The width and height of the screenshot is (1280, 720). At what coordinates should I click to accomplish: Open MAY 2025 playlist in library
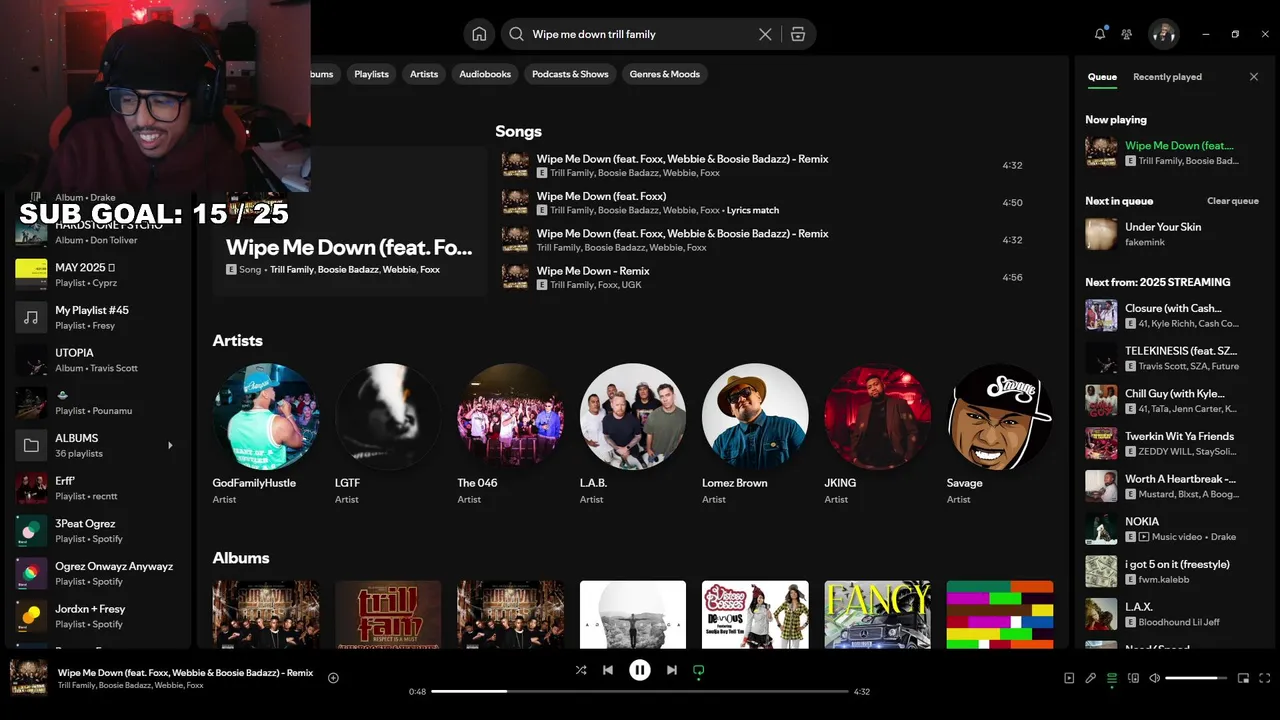click(x=98, y=275)
